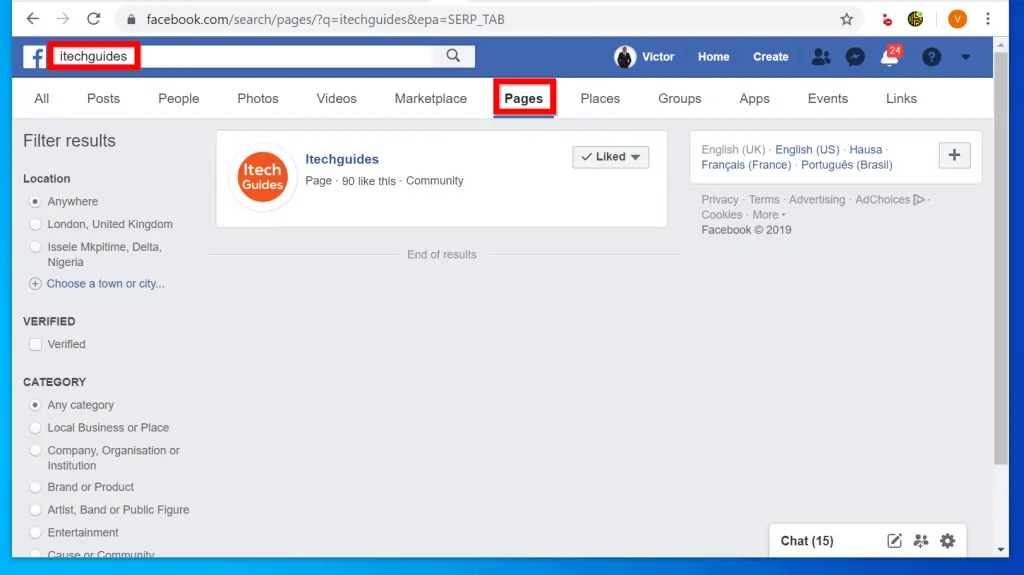Open the notifications bell
The height and width of the screenshot is (575, 1024).
pyautogui.click(x=889, y=57)
